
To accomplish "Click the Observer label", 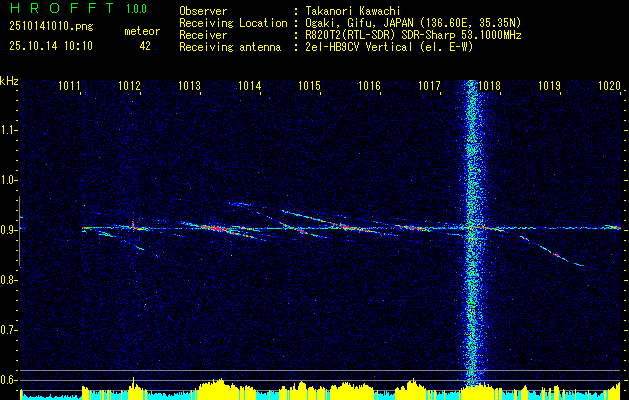I will pyautogui.click(x=203, y=11).
